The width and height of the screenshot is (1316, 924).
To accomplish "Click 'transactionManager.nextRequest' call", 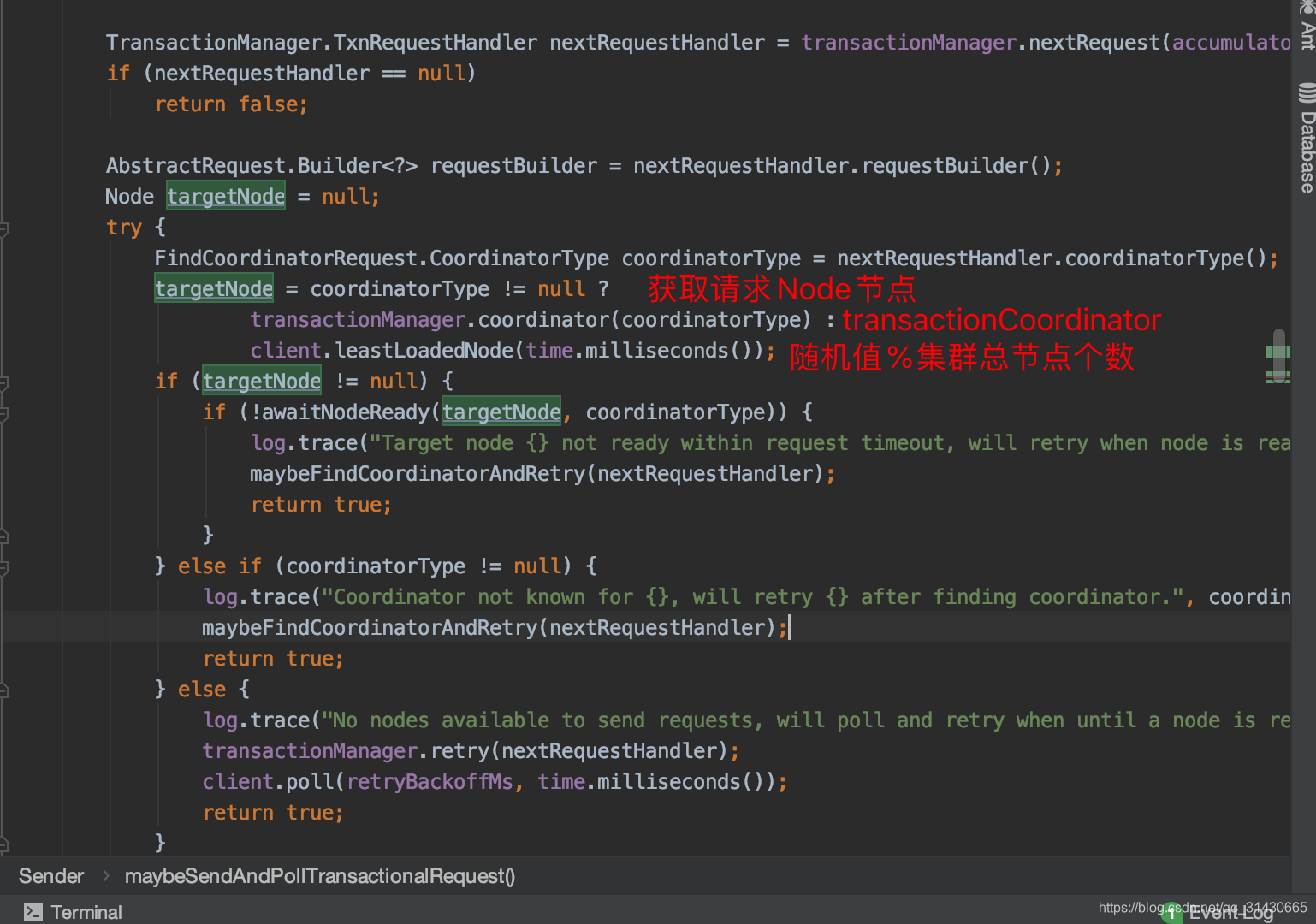I will tap(981, 43).
